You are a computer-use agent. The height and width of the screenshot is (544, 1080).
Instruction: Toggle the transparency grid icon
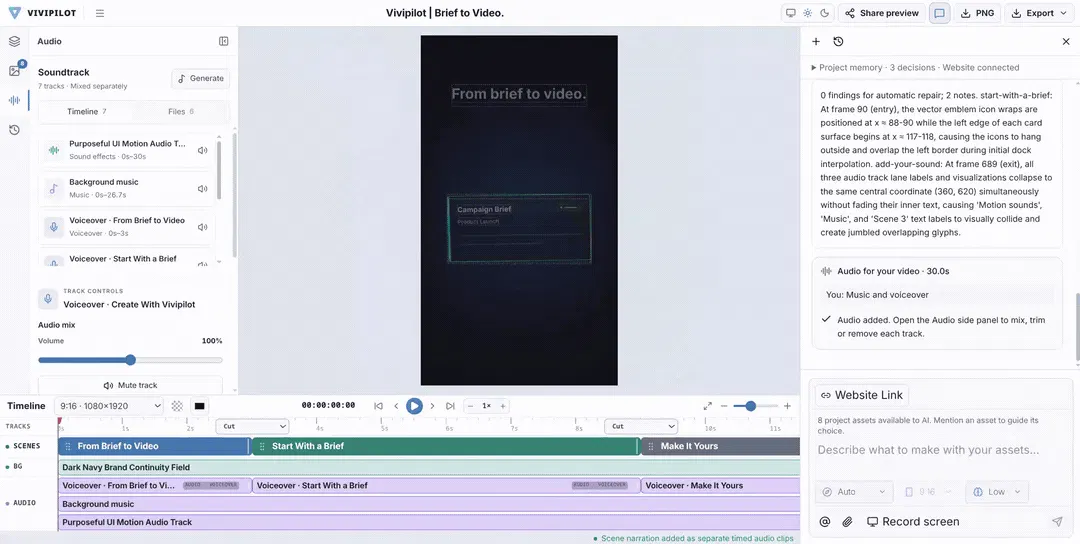(x=177, y=406)
